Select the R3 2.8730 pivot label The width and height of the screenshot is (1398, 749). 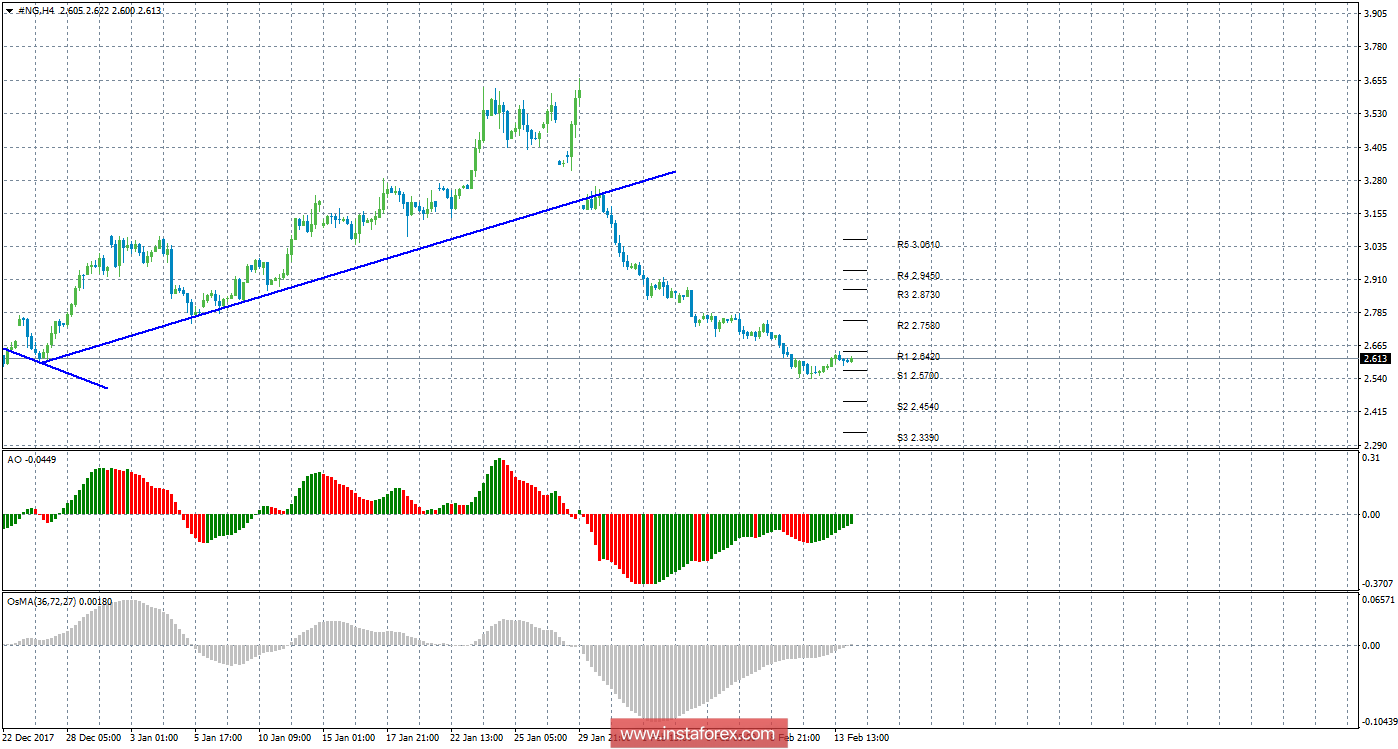(x=918, y=294)
